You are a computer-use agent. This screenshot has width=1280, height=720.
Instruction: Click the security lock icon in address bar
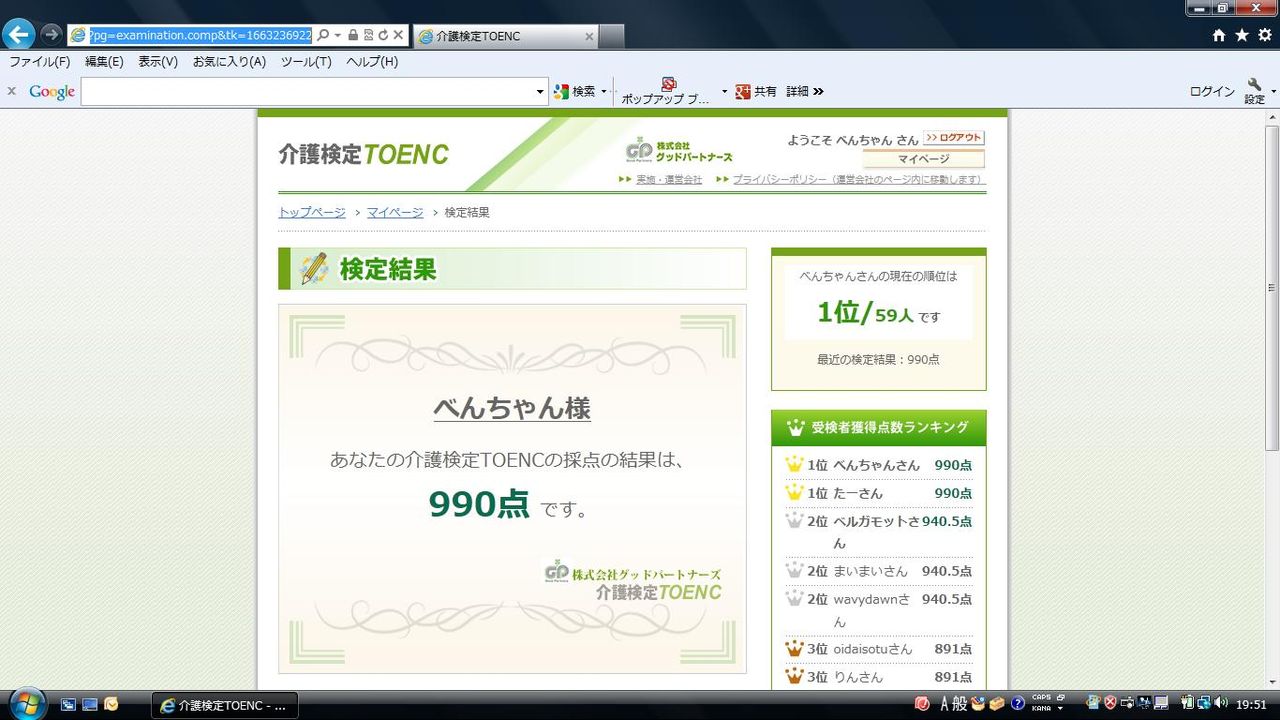(x=353, y=35)
